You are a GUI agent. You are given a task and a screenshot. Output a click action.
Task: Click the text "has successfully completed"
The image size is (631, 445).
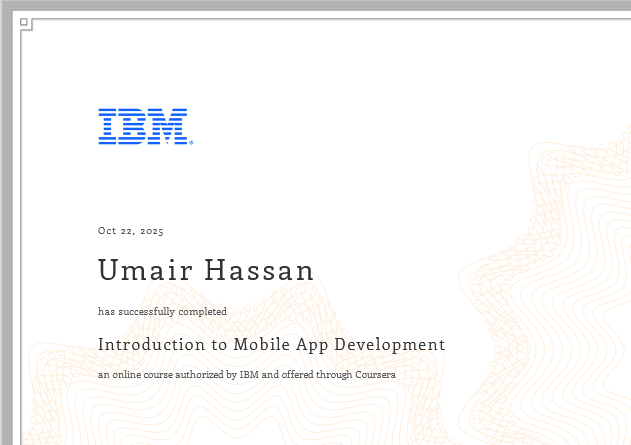pyautogui.click(x=162, y=312)
